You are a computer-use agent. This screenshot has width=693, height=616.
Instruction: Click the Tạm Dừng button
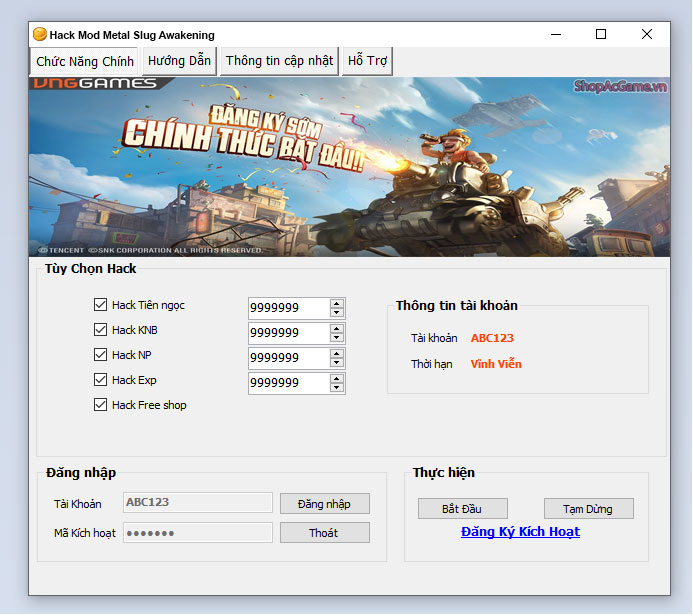click(587, 509)
